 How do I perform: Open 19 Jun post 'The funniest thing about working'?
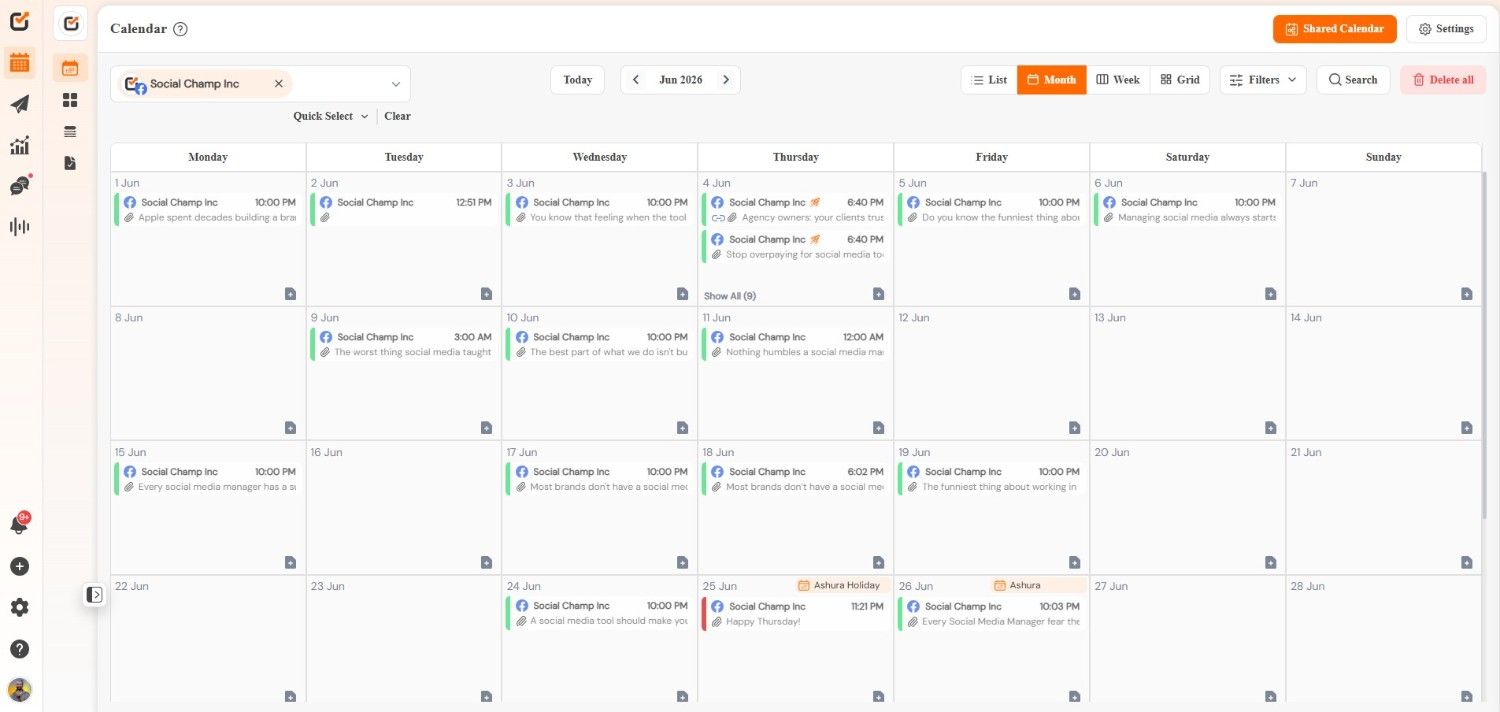click(991, 479)
